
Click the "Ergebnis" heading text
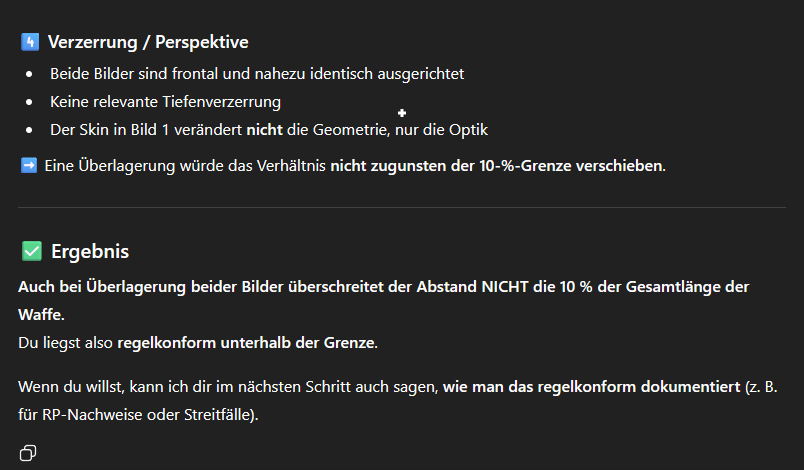pos(90,252)
